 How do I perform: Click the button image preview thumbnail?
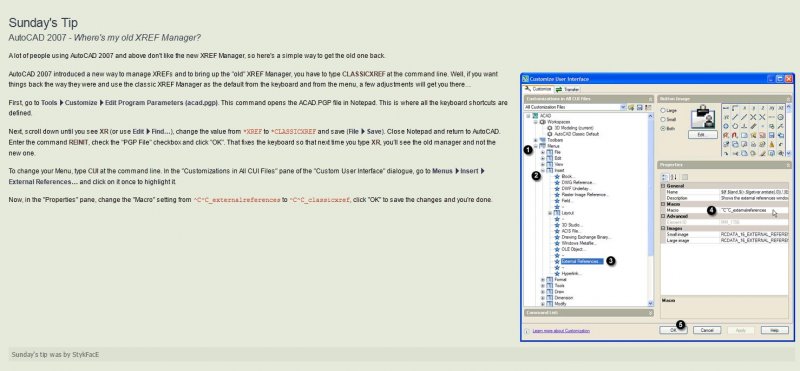tap(703, 117)
